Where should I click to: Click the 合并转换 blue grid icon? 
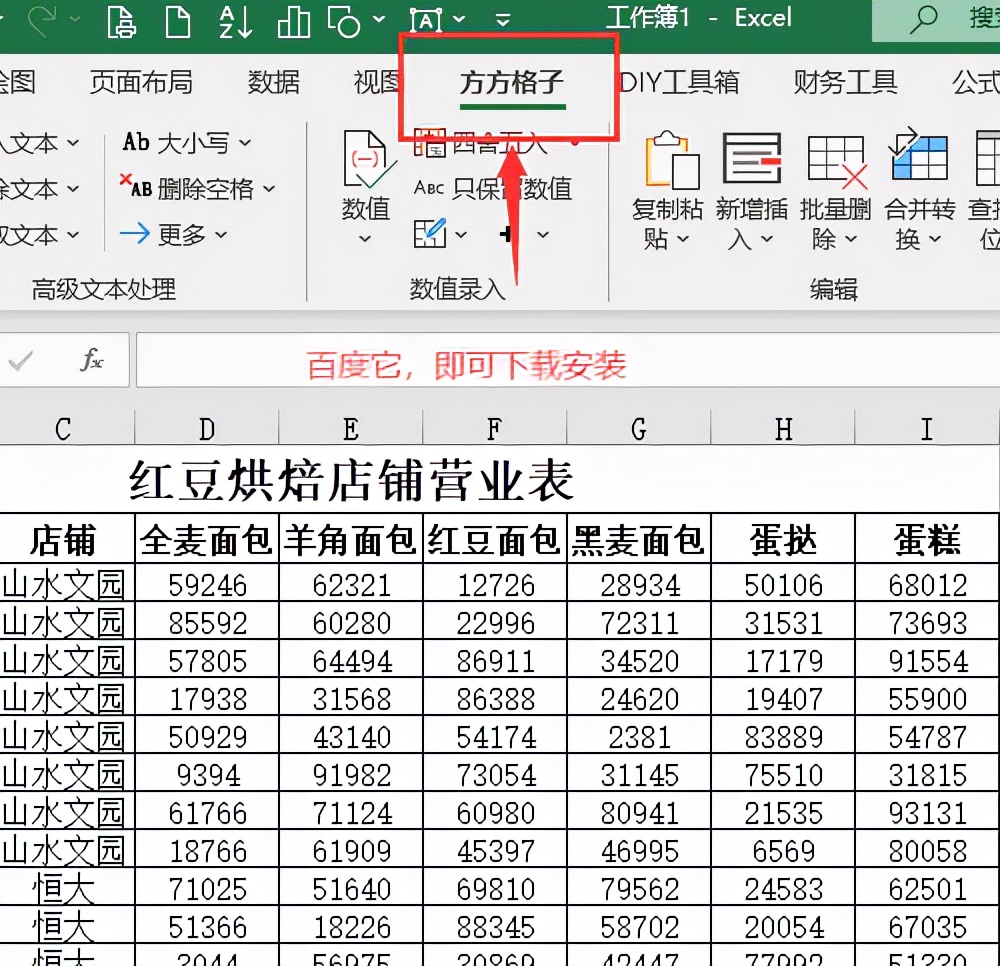tap(919, 154)
